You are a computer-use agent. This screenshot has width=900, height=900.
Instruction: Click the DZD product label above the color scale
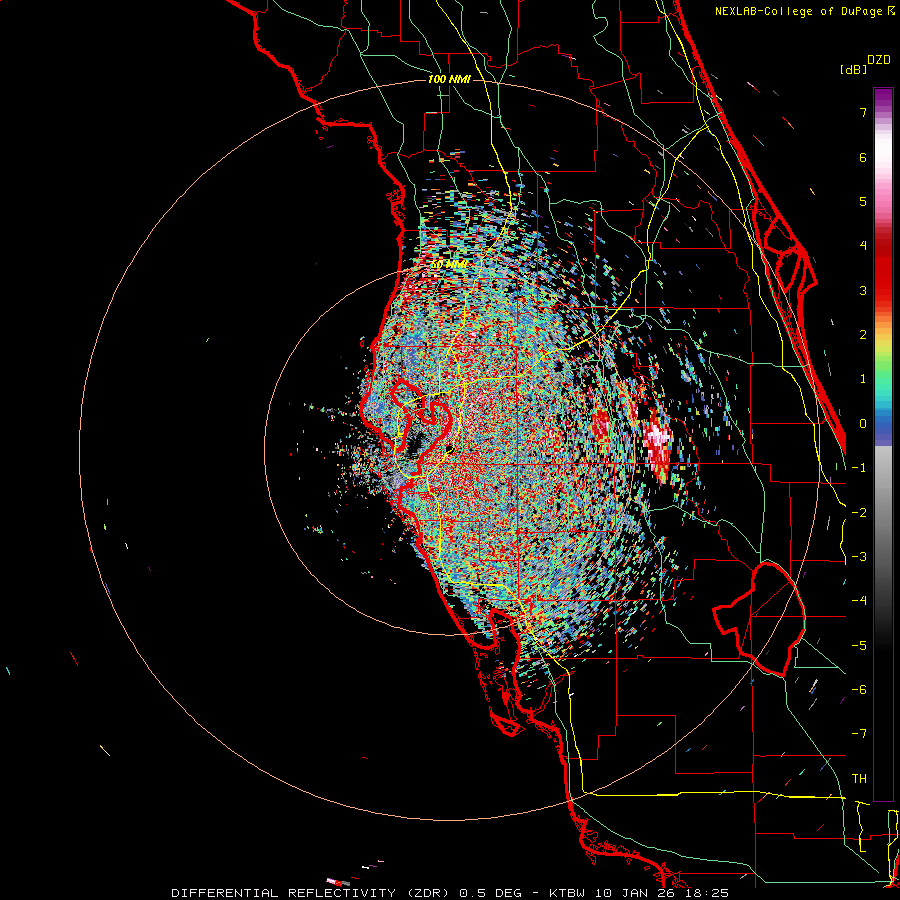coord(878,60)
